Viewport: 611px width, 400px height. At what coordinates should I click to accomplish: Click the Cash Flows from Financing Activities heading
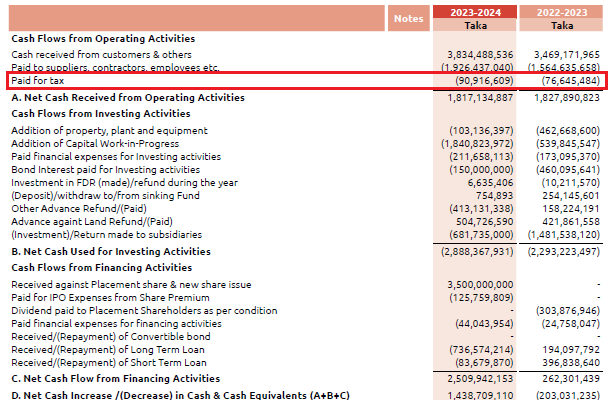coord(101,267)
